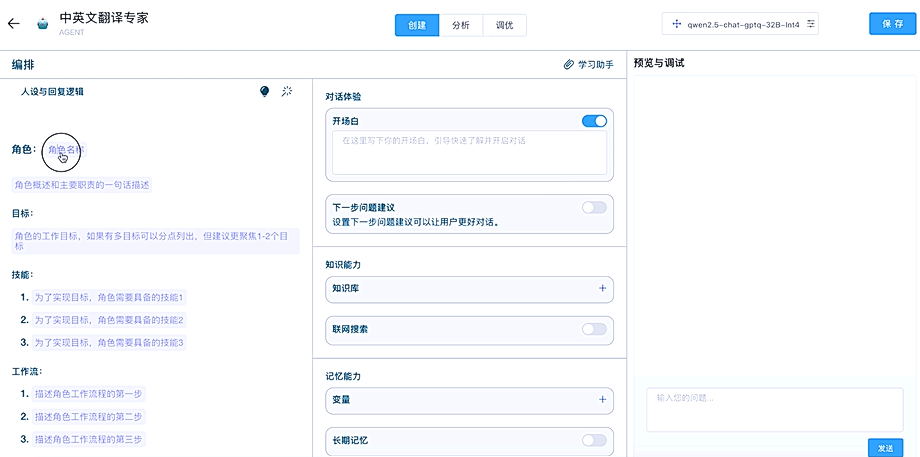This screenshot has height=457, width=920.
Task: Add a knowledge base with 知识库 plus
Action: pos(602,289)
